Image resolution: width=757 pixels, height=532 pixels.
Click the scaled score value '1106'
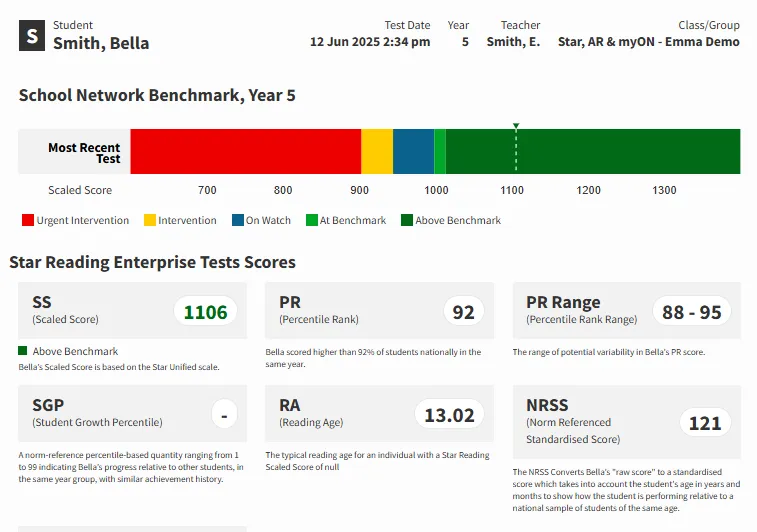point(205,312)
